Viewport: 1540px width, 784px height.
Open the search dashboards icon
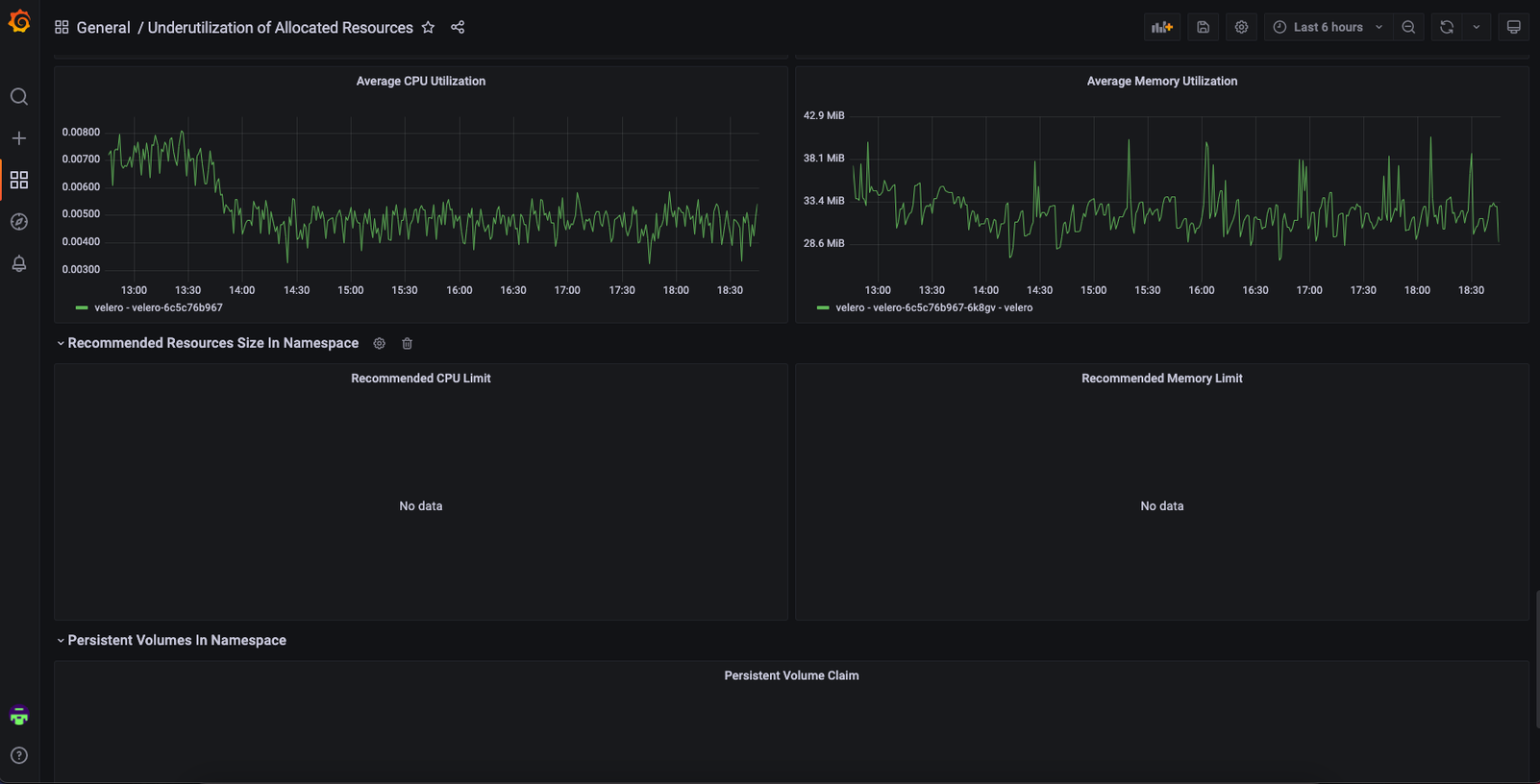(x=19, y=97)
